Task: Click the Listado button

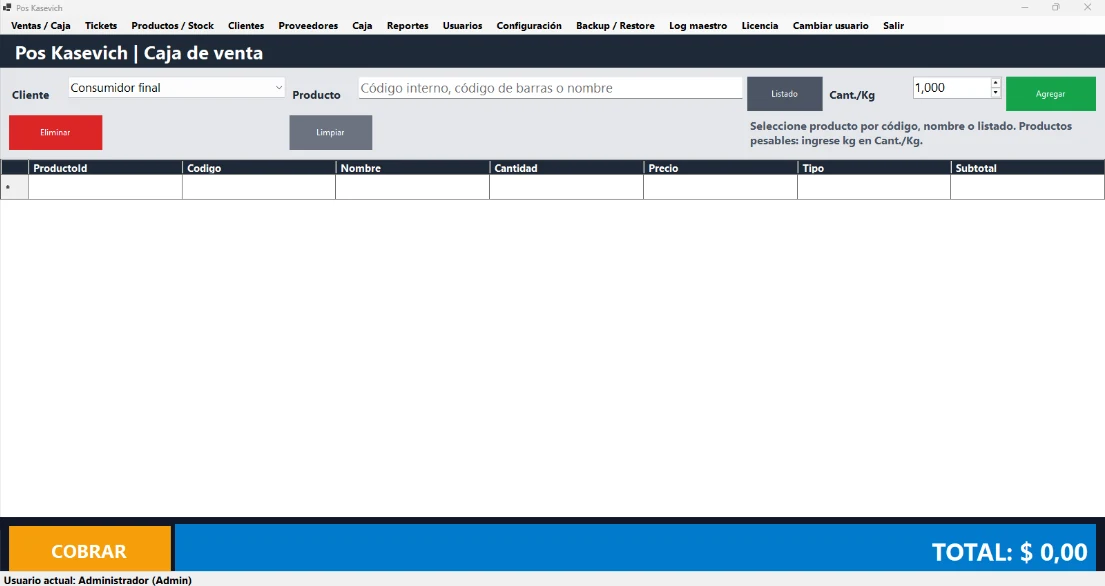Action: point(784,94)
